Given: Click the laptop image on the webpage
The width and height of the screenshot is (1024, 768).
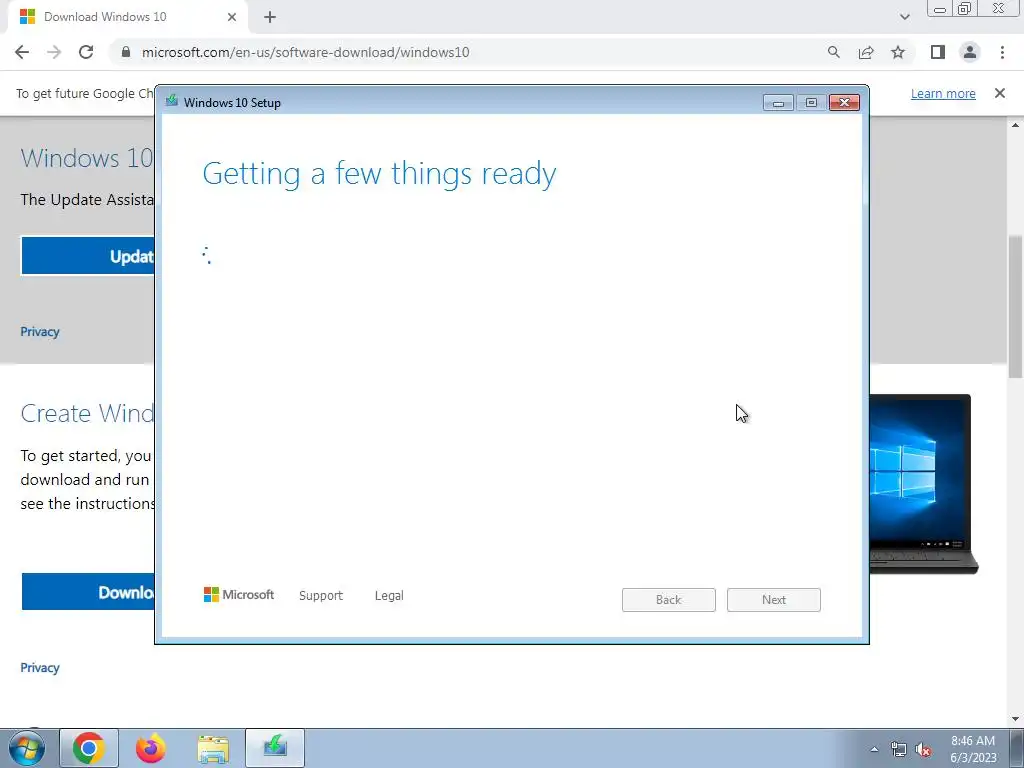Looking at the screenshot, I should pos(923,484).
